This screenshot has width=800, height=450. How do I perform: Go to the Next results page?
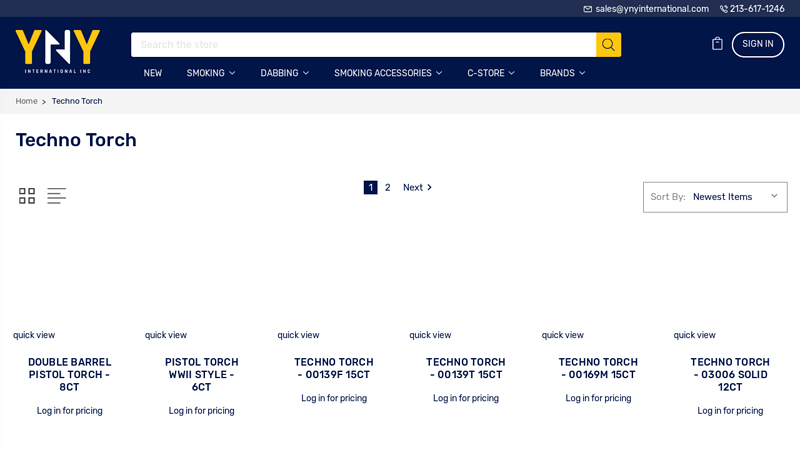click(417, 188)
